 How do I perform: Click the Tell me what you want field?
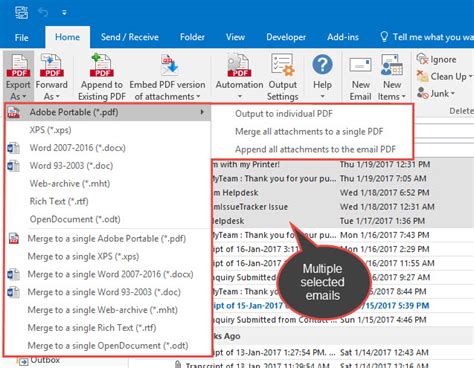point(427,37)
